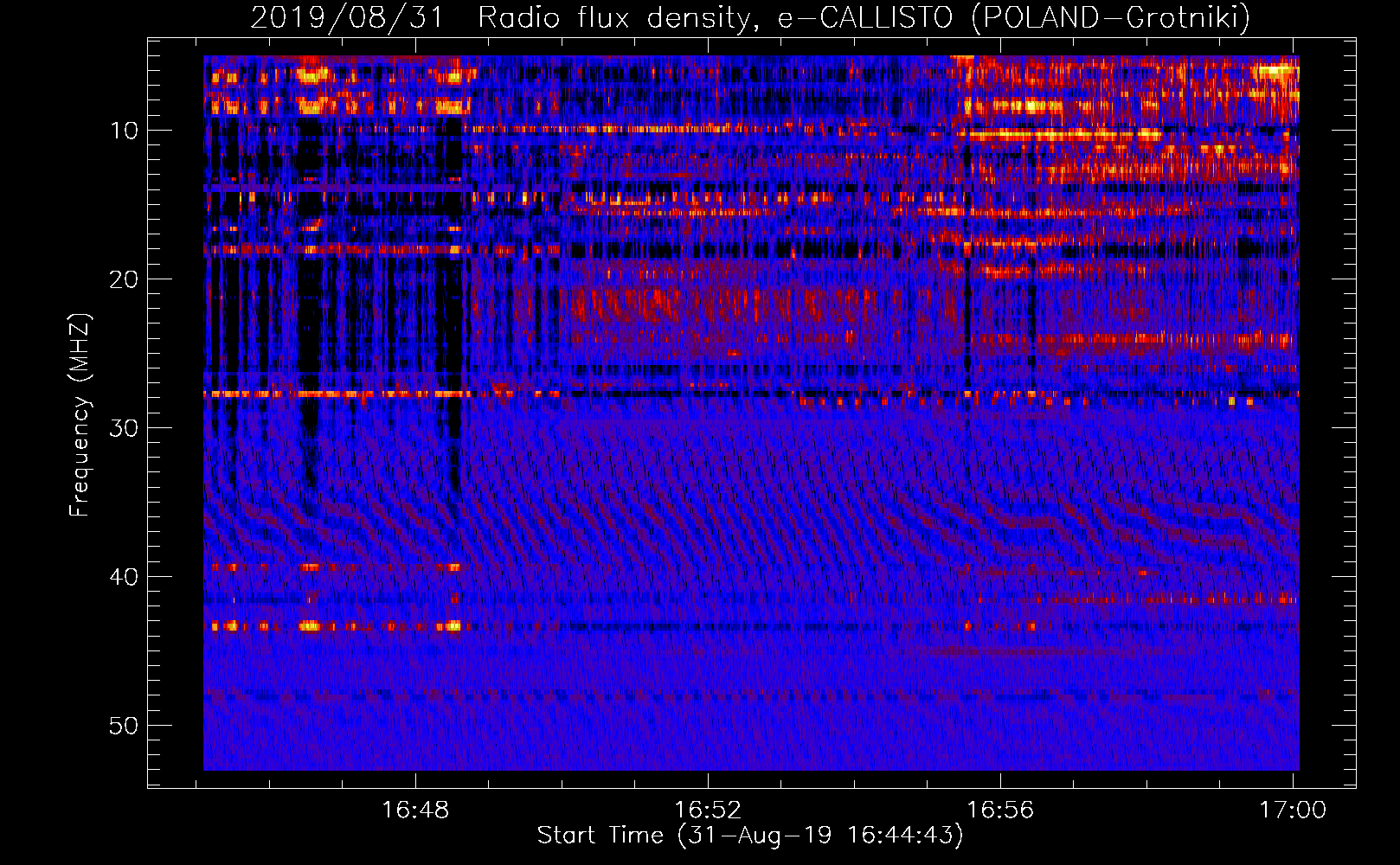Click the time axis label 16:56
The height and width of the screenshot is (865, 1400).
1000,811
